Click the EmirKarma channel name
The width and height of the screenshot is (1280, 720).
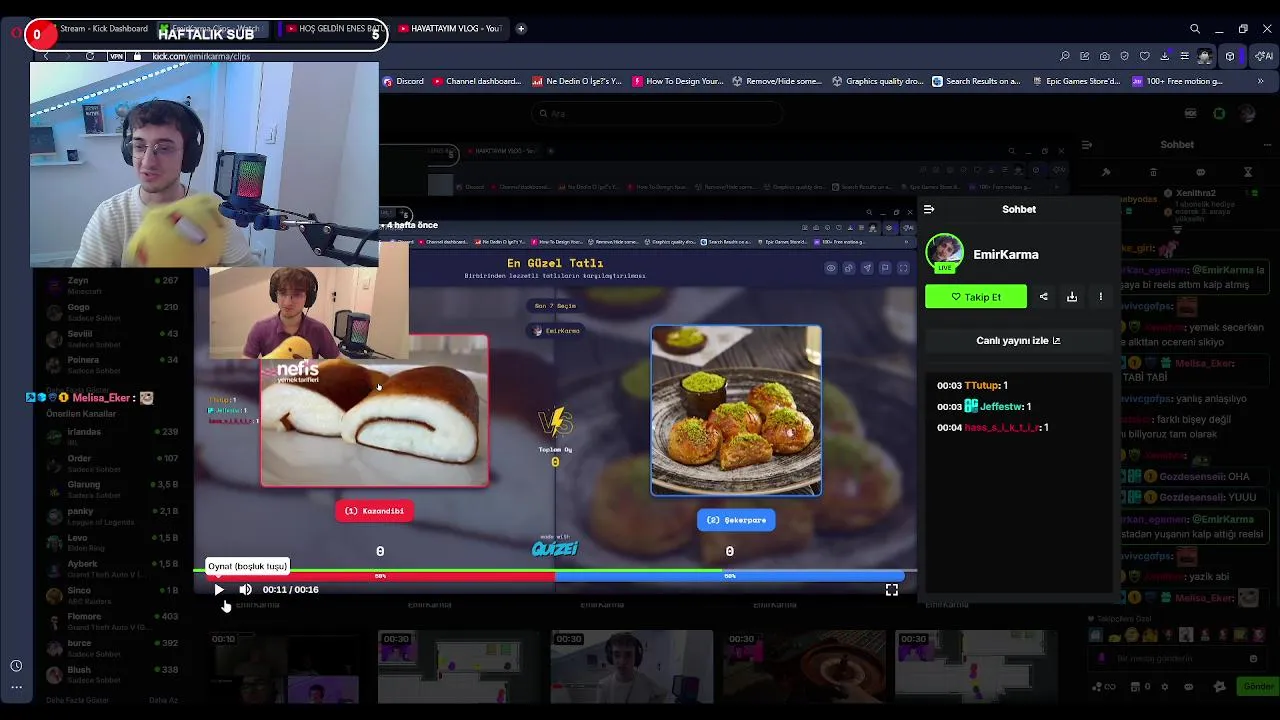1006,255
